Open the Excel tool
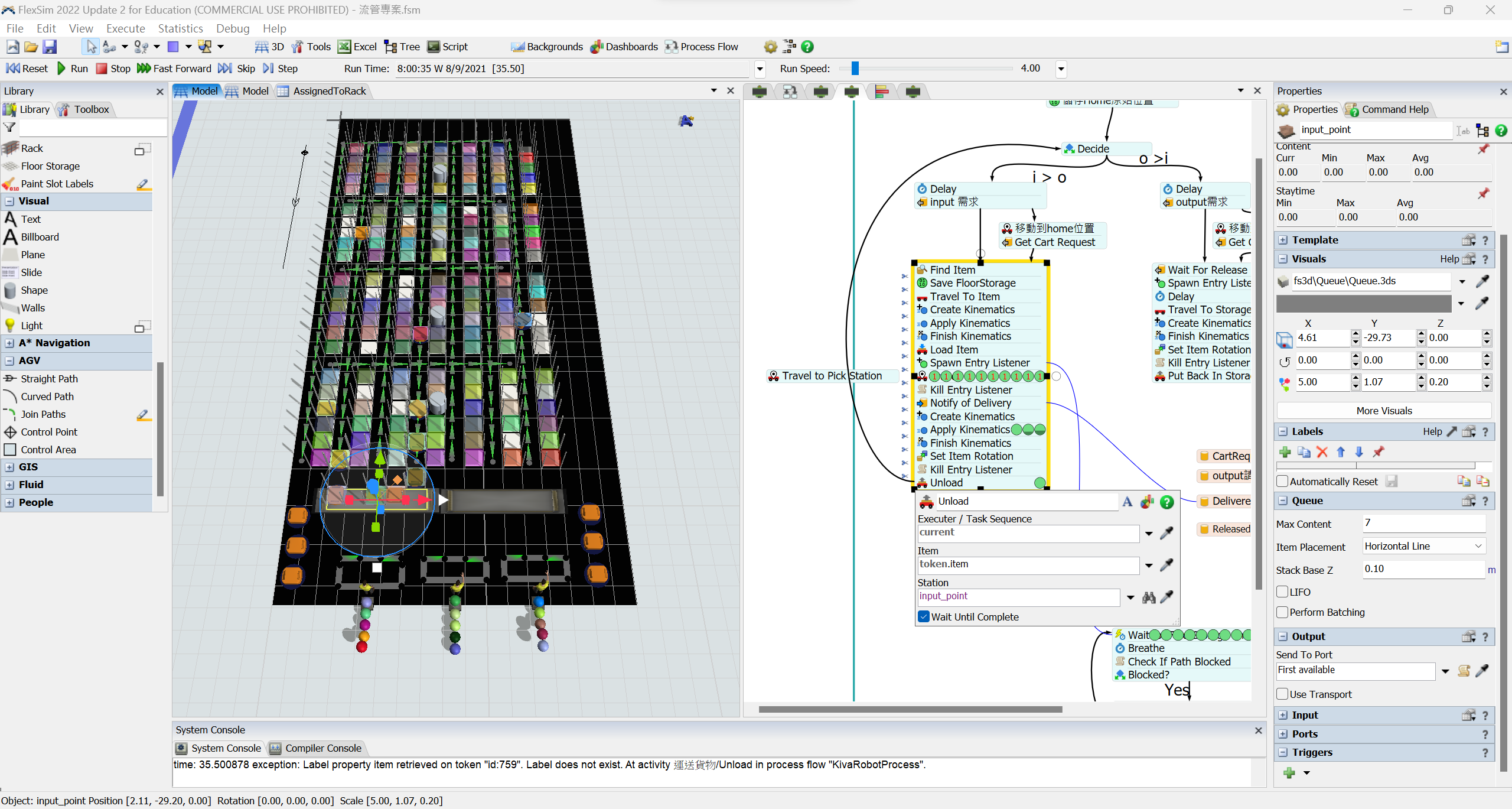 coord(357,47)
